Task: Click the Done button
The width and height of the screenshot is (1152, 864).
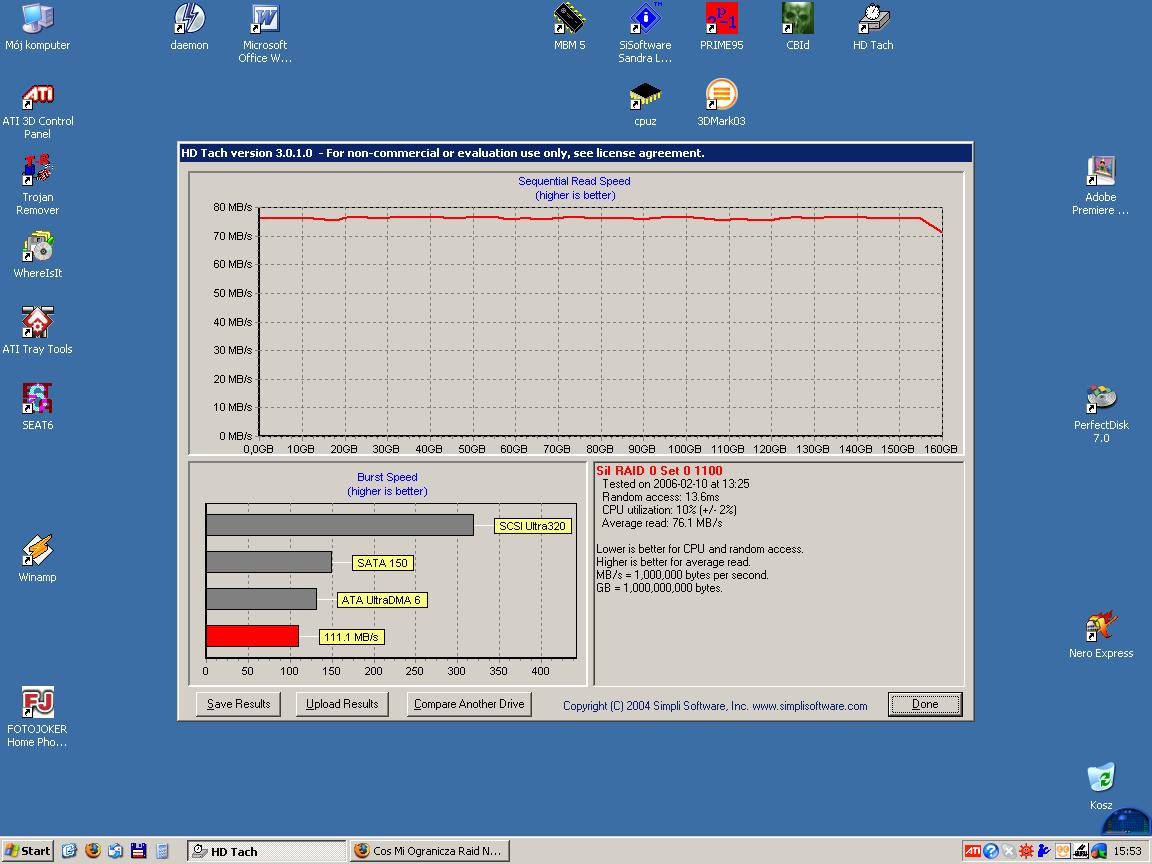Action: click(x=925, y=704)
